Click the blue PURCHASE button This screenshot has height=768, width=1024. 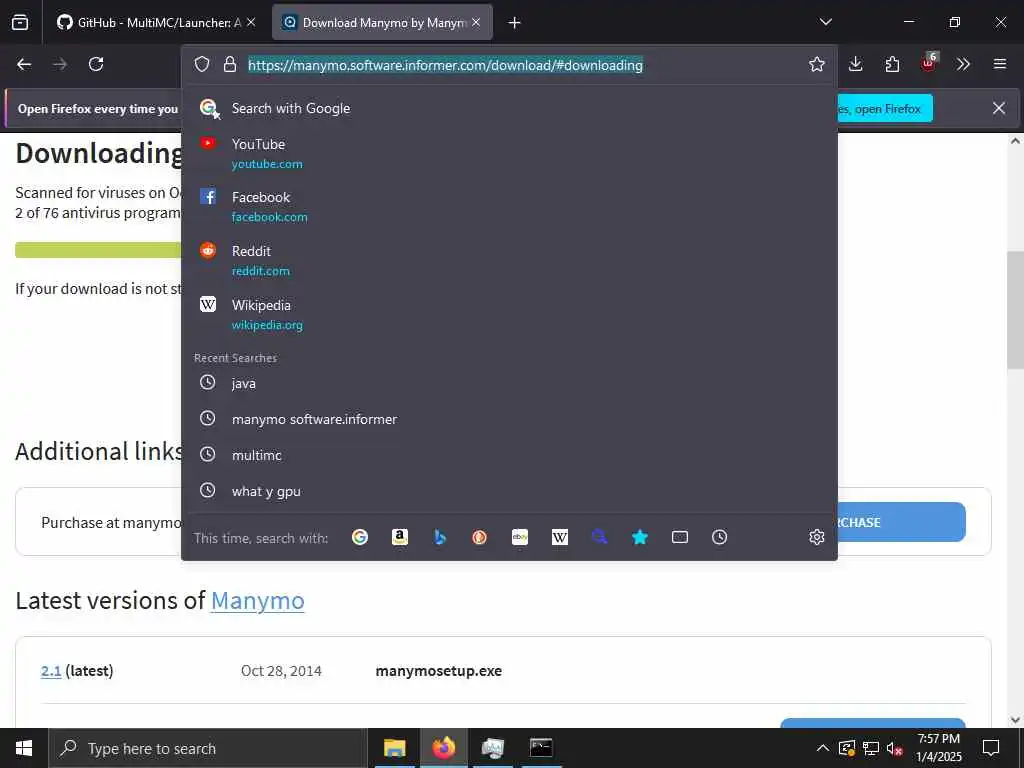click(901, 522)
